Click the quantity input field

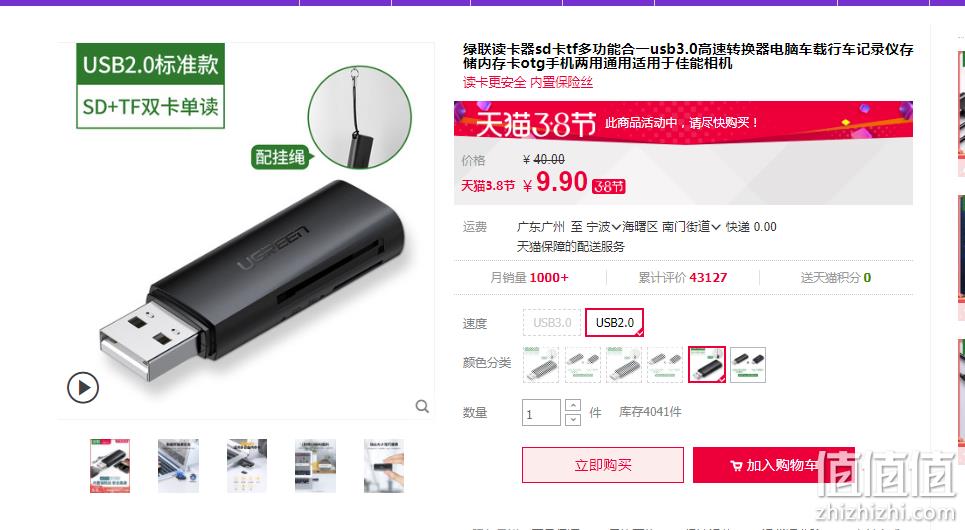click(542, 412)
